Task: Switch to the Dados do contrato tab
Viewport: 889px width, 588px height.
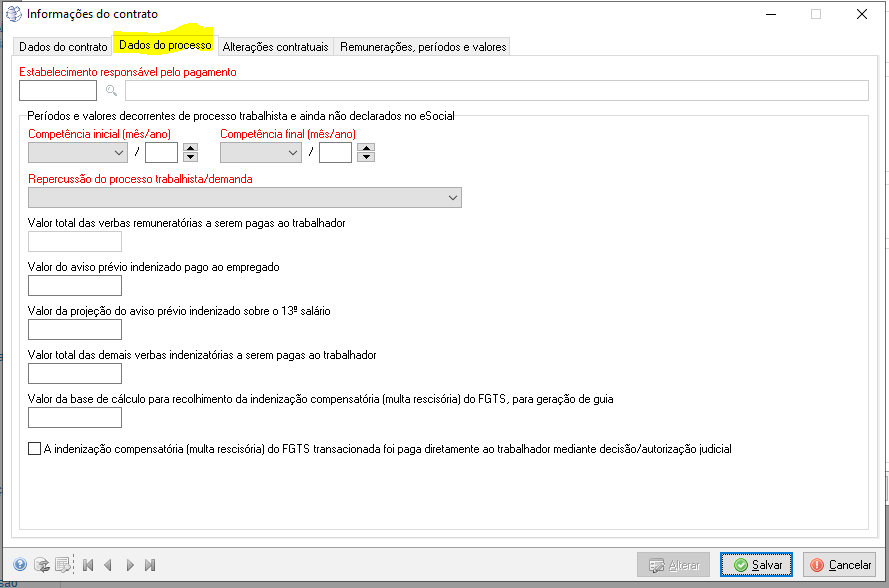Action: (63, 47)
